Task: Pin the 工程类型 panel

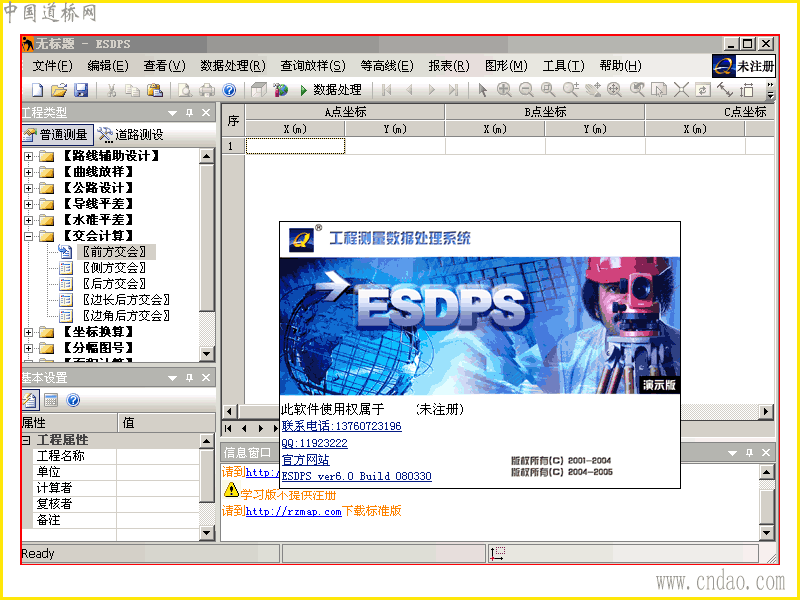Action: coord(189,113)
